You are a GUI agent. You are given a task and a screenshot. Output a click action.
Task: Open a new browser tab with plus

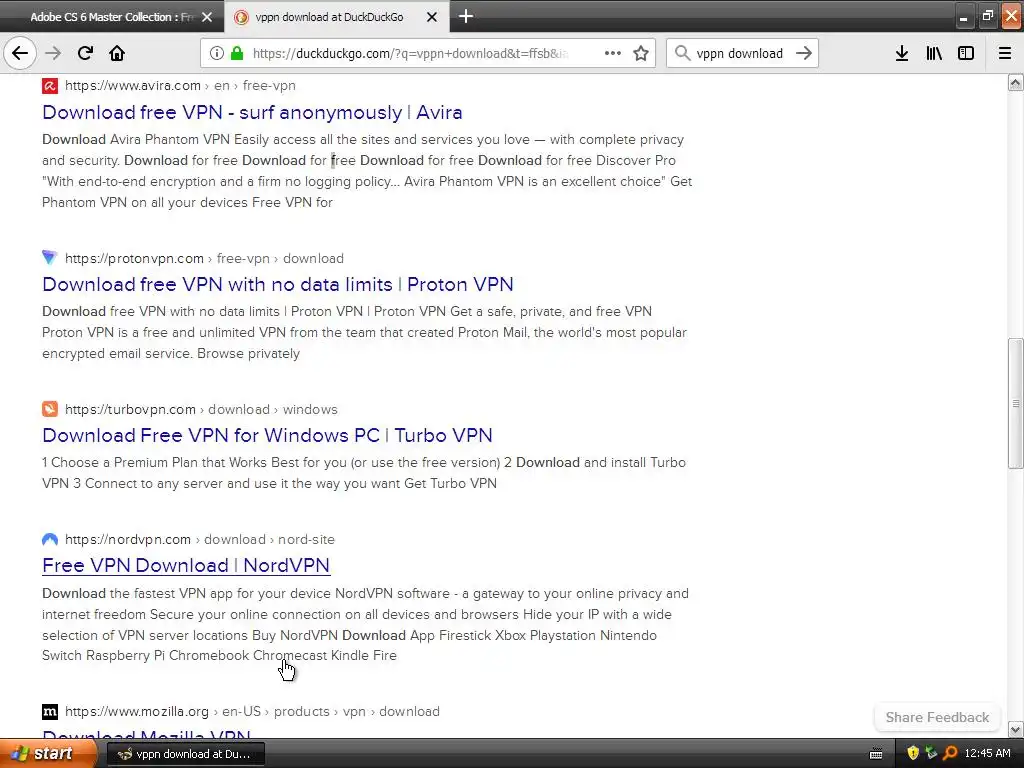pos(466,16)
